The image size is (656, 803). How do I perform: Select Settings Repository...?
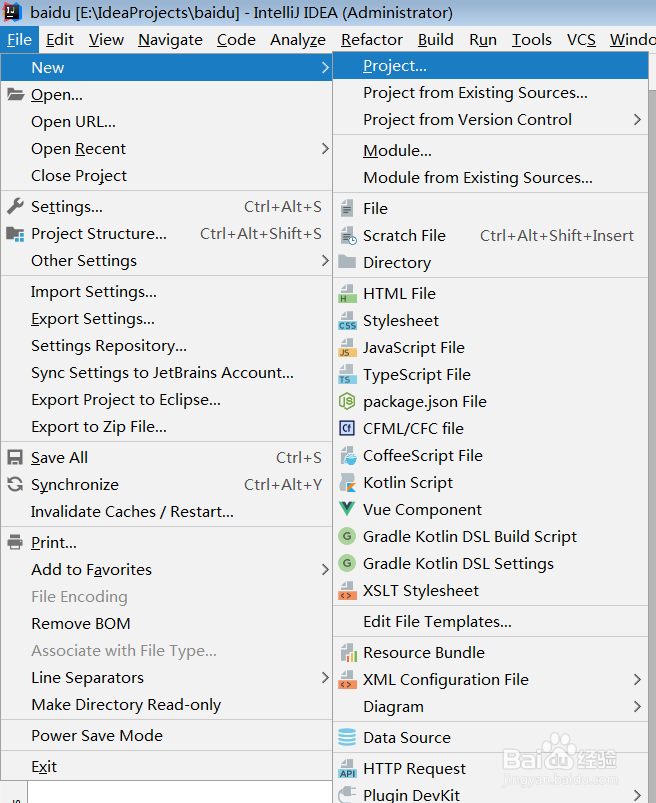pyautogui.click(x=166, y=346)
